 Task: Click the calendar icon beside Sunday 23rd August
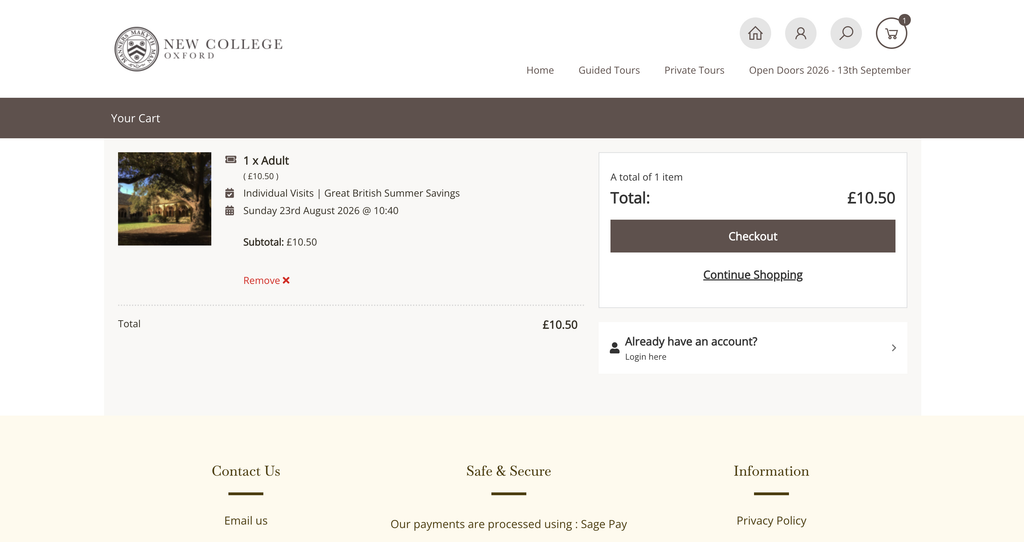pos(230,210)
